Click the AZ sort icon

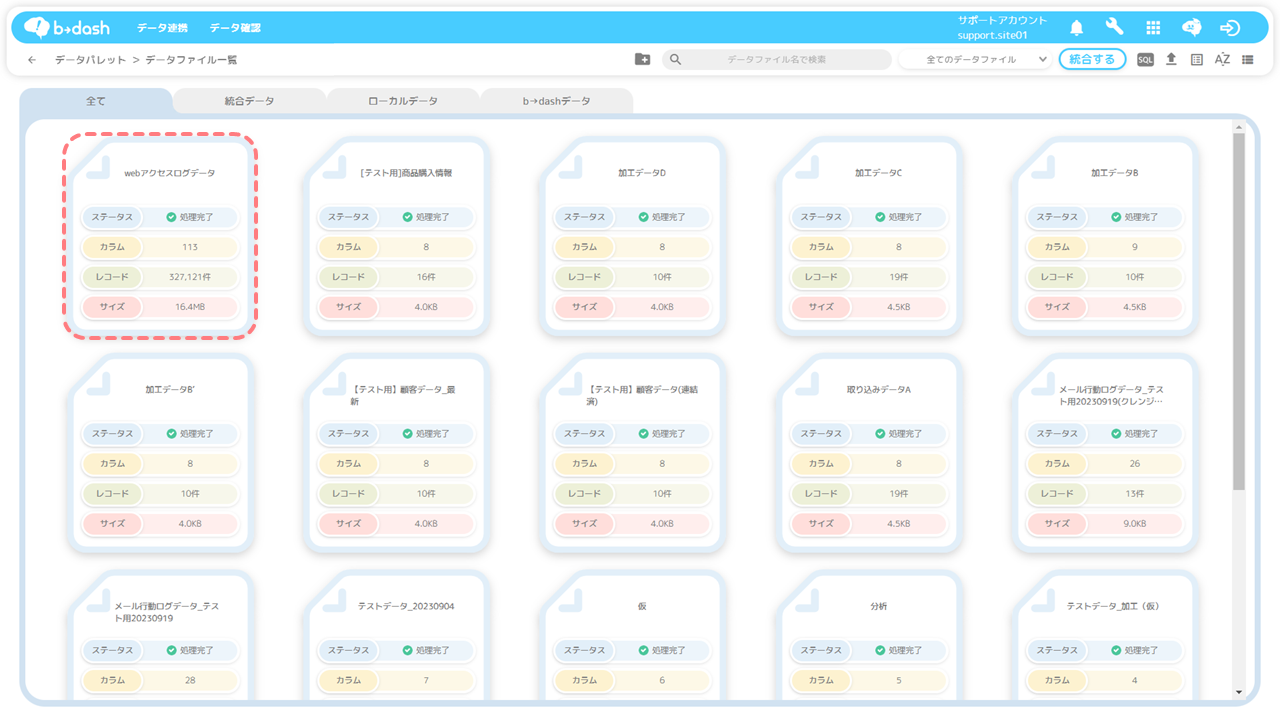[x=1222, y=60]
